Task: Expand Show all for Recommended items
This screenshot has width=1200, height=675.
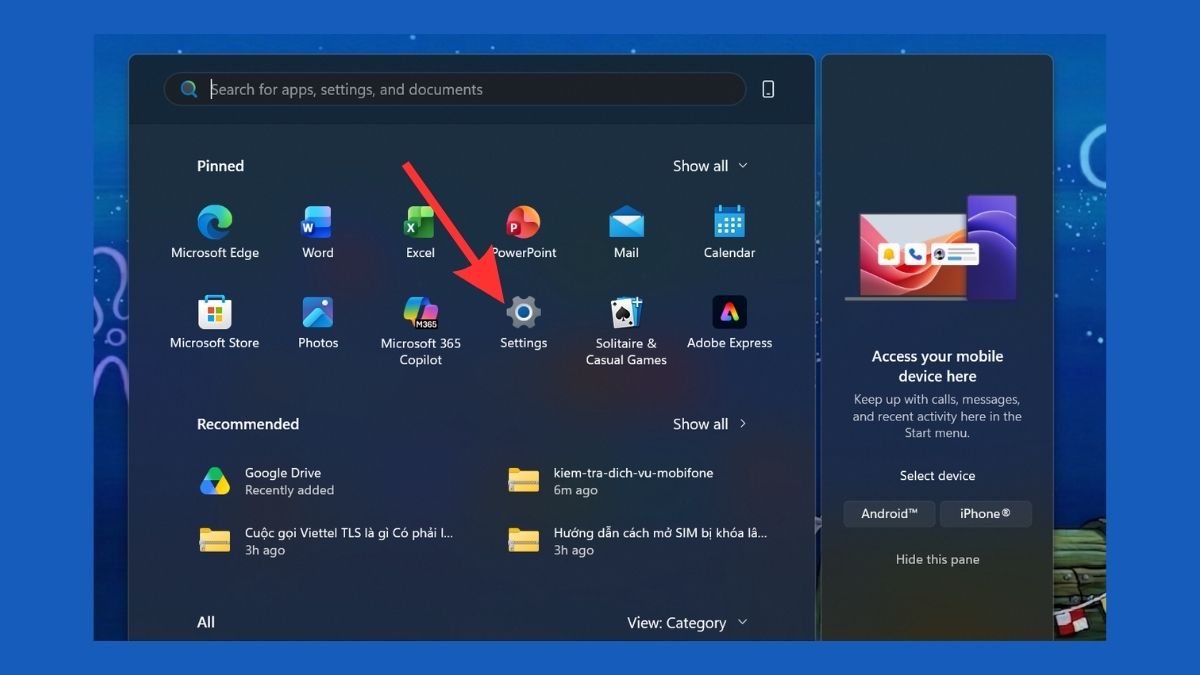Action: tap(710, 424)
